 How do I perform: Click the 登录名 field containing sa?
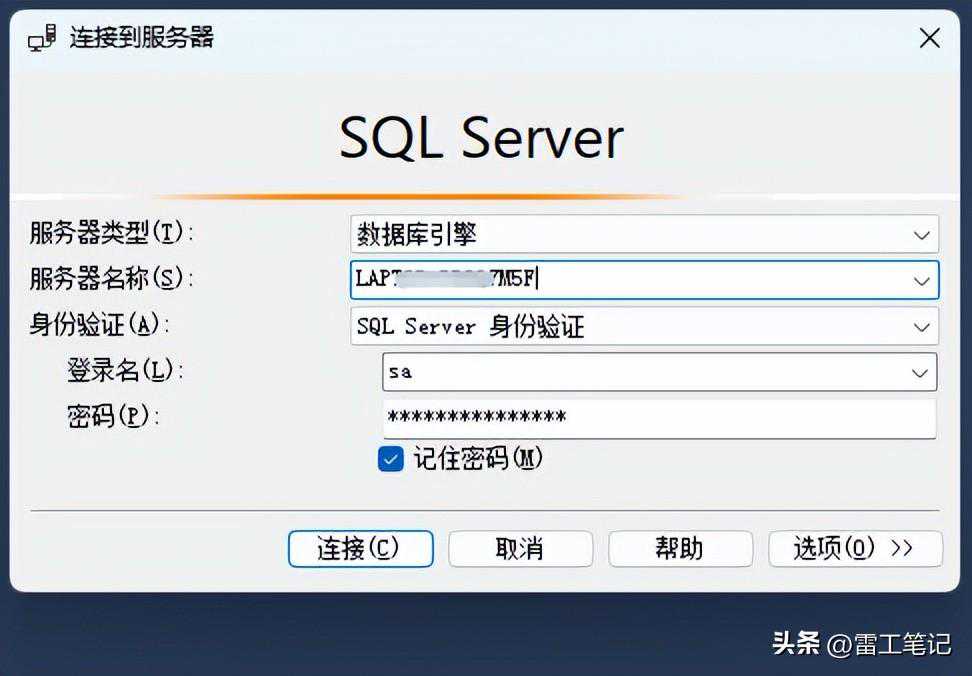coord(640,372)
